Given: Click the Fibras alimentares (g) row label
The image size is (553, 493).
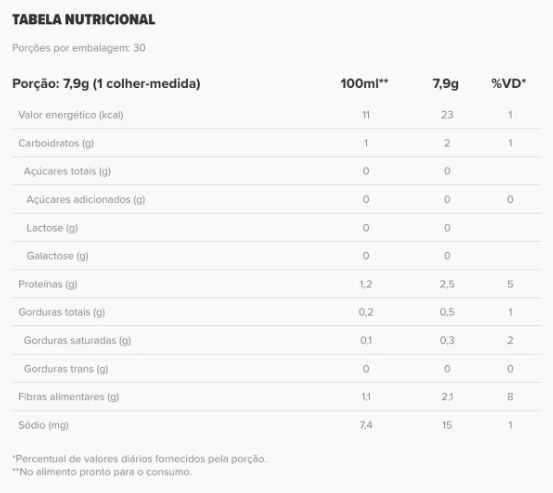Looking at the screenshot, I should click(69, 397).
